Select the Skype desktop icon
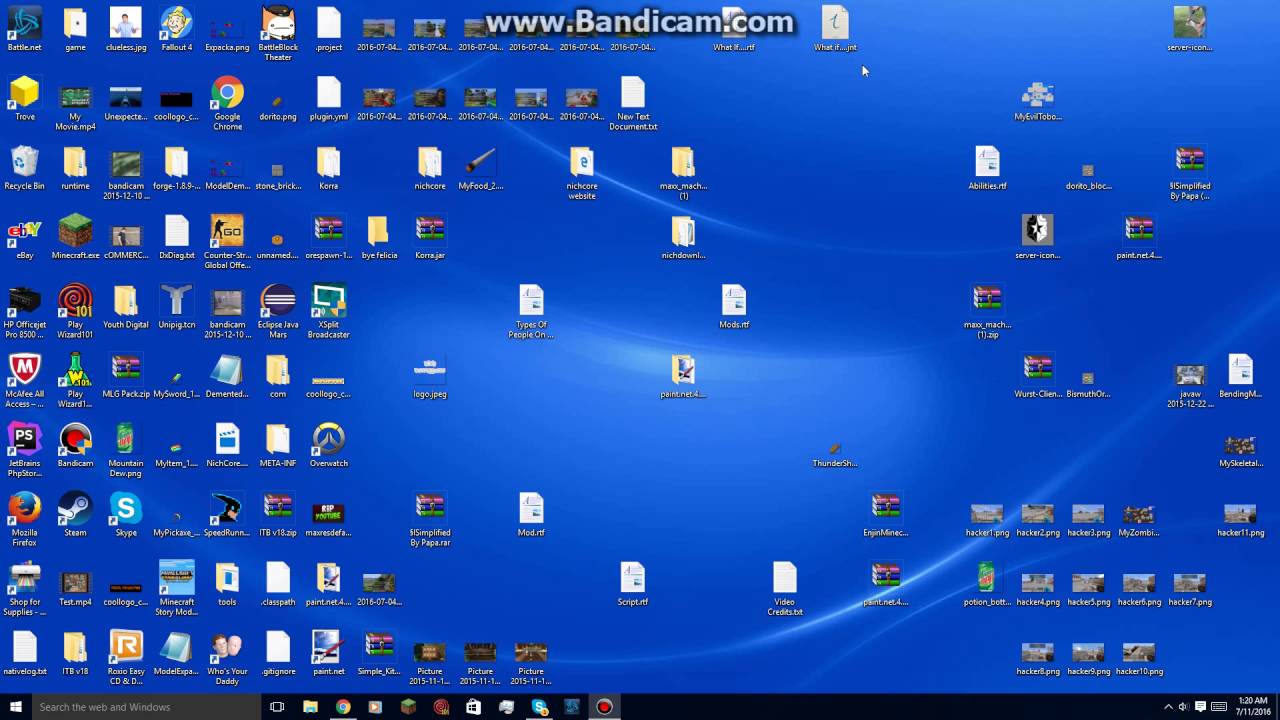Viewport: 1280px width, 720px height. click(126, 514)
